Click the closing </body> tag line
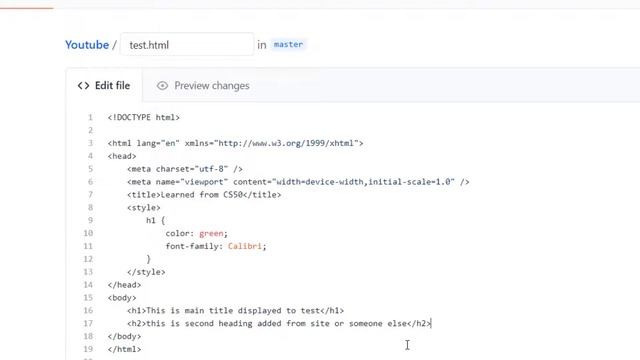This screenshot has height=360, width=640. (124, 336)
